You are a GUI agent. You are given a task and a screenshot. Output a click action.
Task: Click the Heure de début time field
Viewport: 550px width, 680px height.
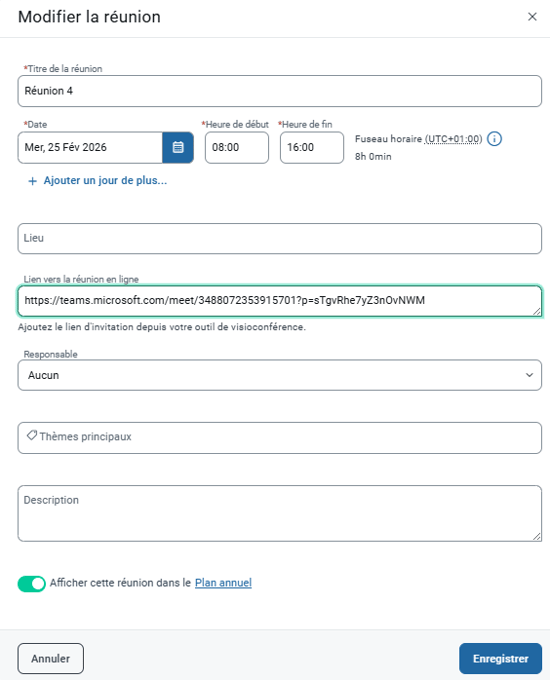[237, 147]
